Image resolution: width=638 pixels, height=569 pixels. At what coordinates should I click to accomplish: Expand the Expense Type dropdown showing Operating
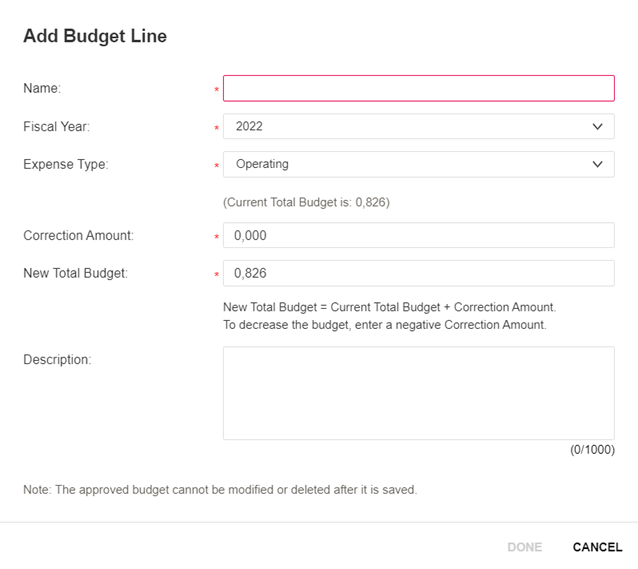418,164
